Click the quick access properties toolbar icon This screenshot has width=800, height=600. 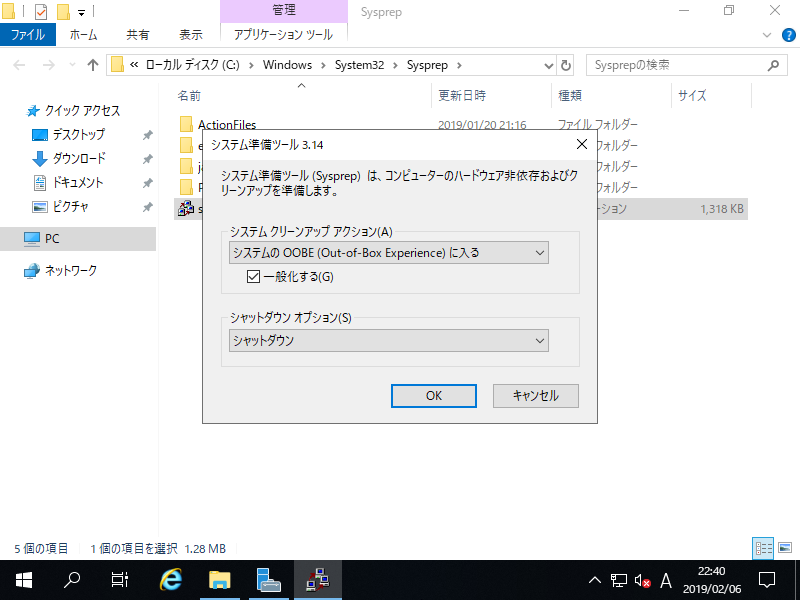pyautogui.click(x=41, y=11)
